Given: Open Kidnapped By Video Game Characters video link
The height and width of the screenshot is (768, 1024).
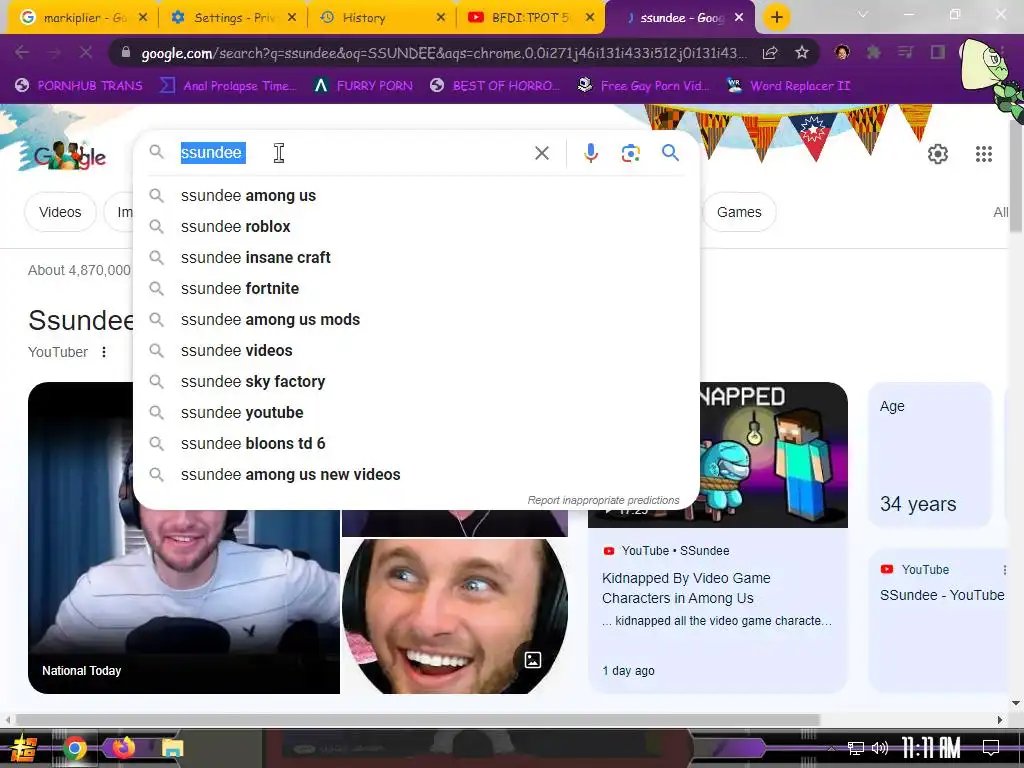Looking at the screenshot, I should click(686, 588).
